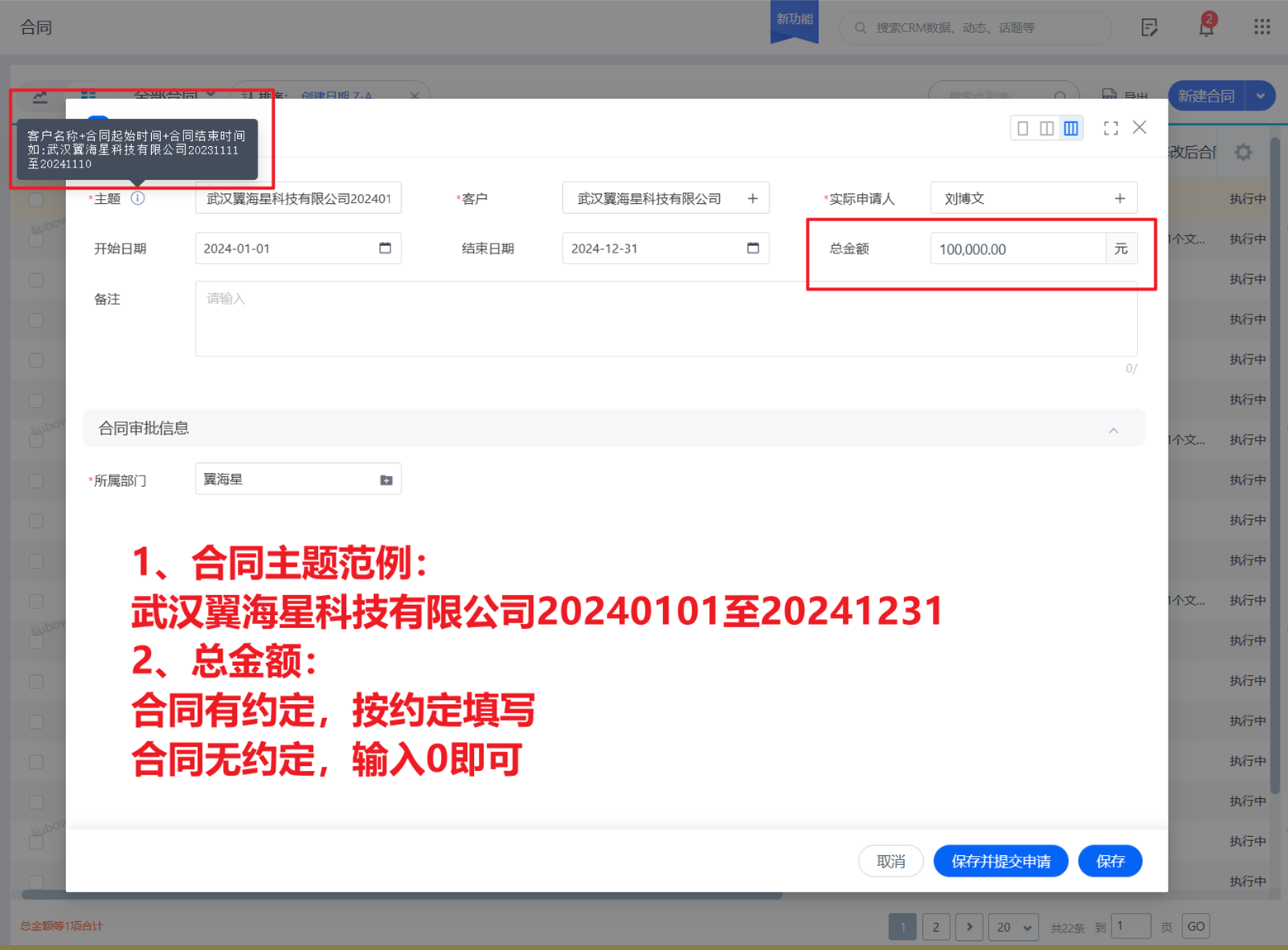Click the 保存 button

(x=1110, y=861)
